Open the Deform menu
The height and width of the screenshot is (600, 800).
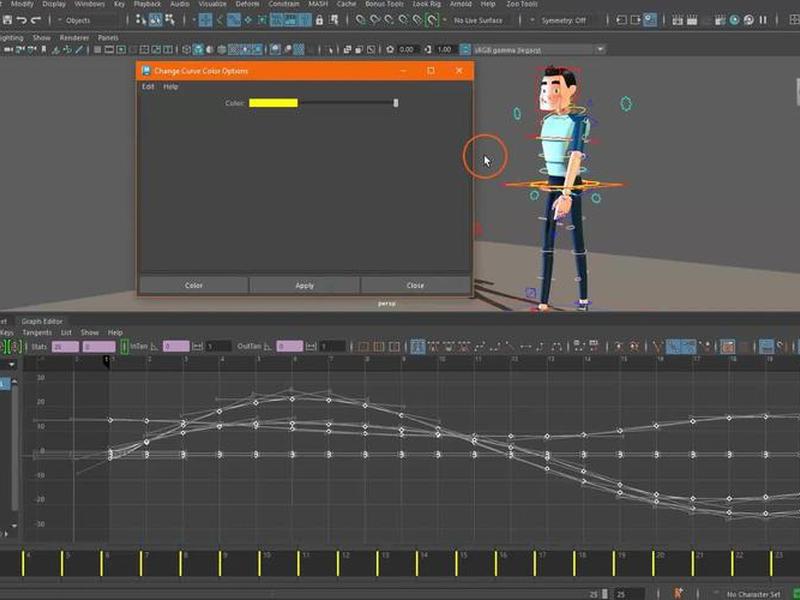coord(247,4)
